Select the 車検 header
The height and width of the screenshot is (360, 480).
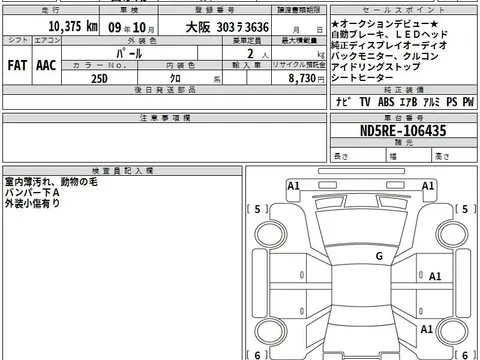click(x=129, y=10)
